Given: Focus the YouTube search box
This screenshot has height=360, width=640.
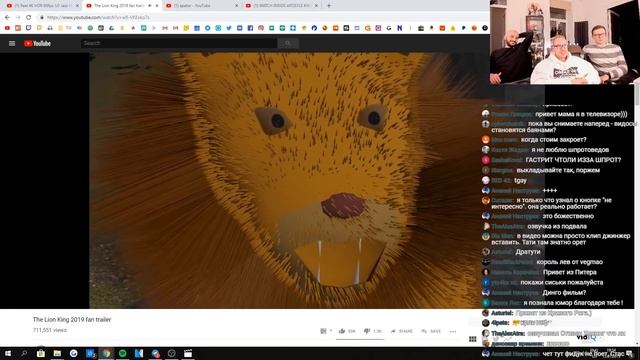Looking at the screenshot, I should [x=179, y=43].
